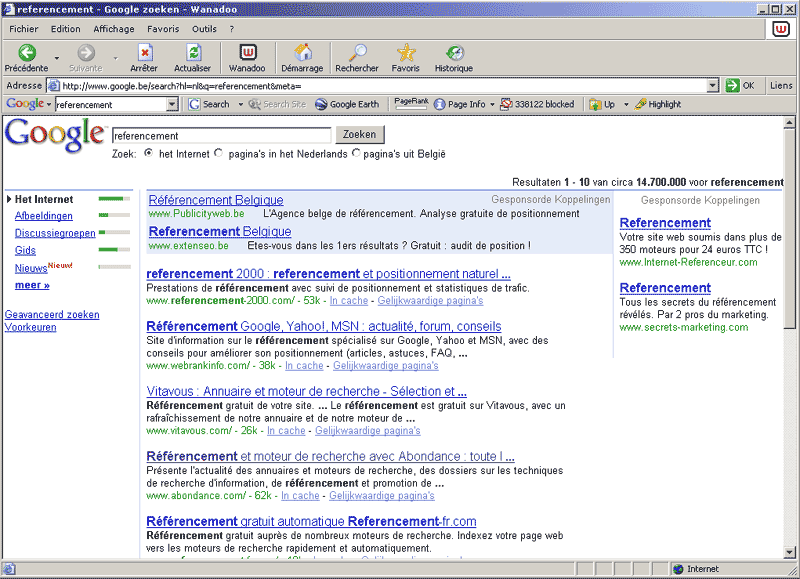800x579 pixels.
Task: Click the Suivante forward arrow icon
Action: click(x=86, y=53)
